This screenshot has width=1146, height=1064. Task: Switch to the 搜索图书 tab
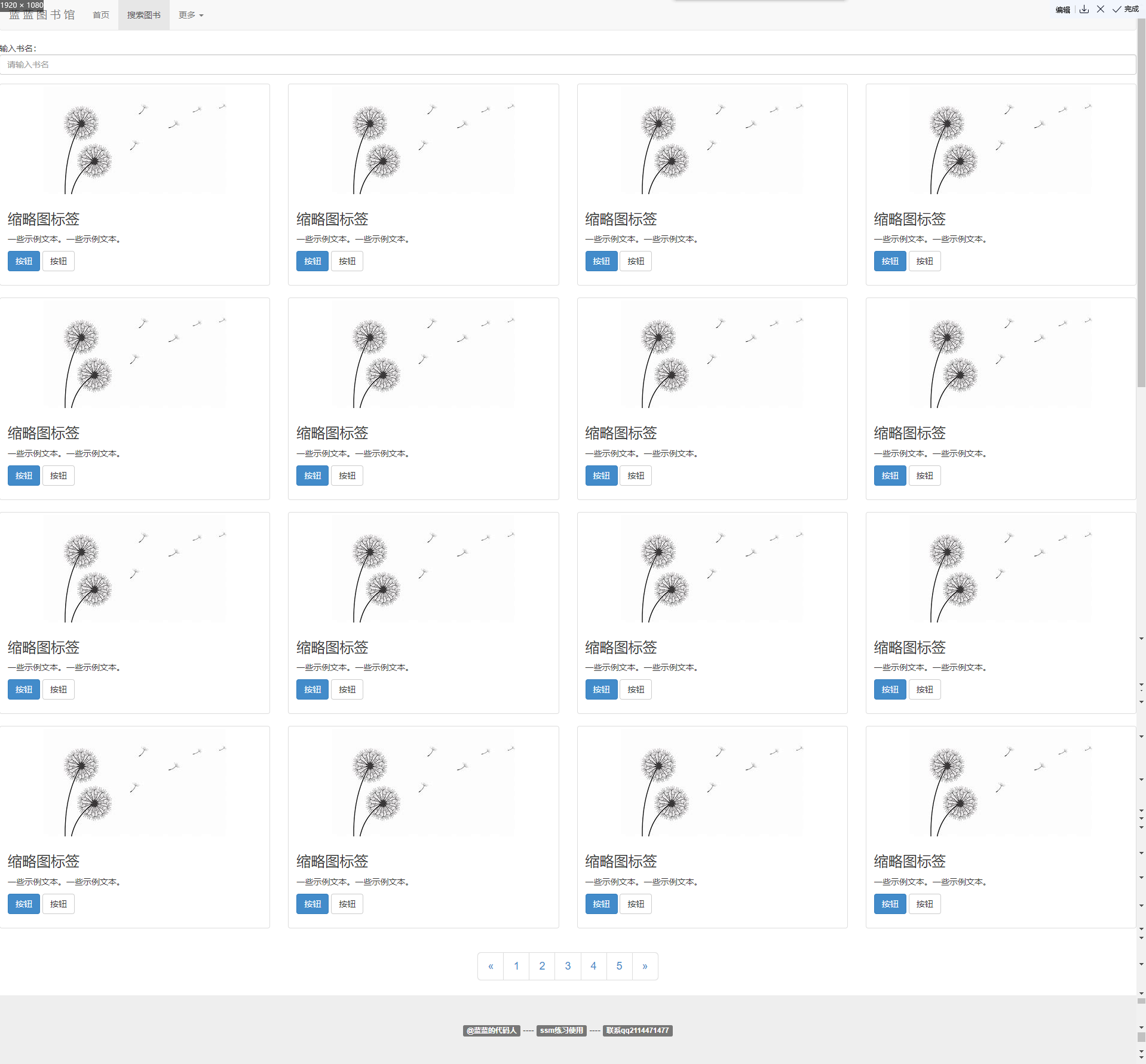pyautogui.click(x=143, y=15)
